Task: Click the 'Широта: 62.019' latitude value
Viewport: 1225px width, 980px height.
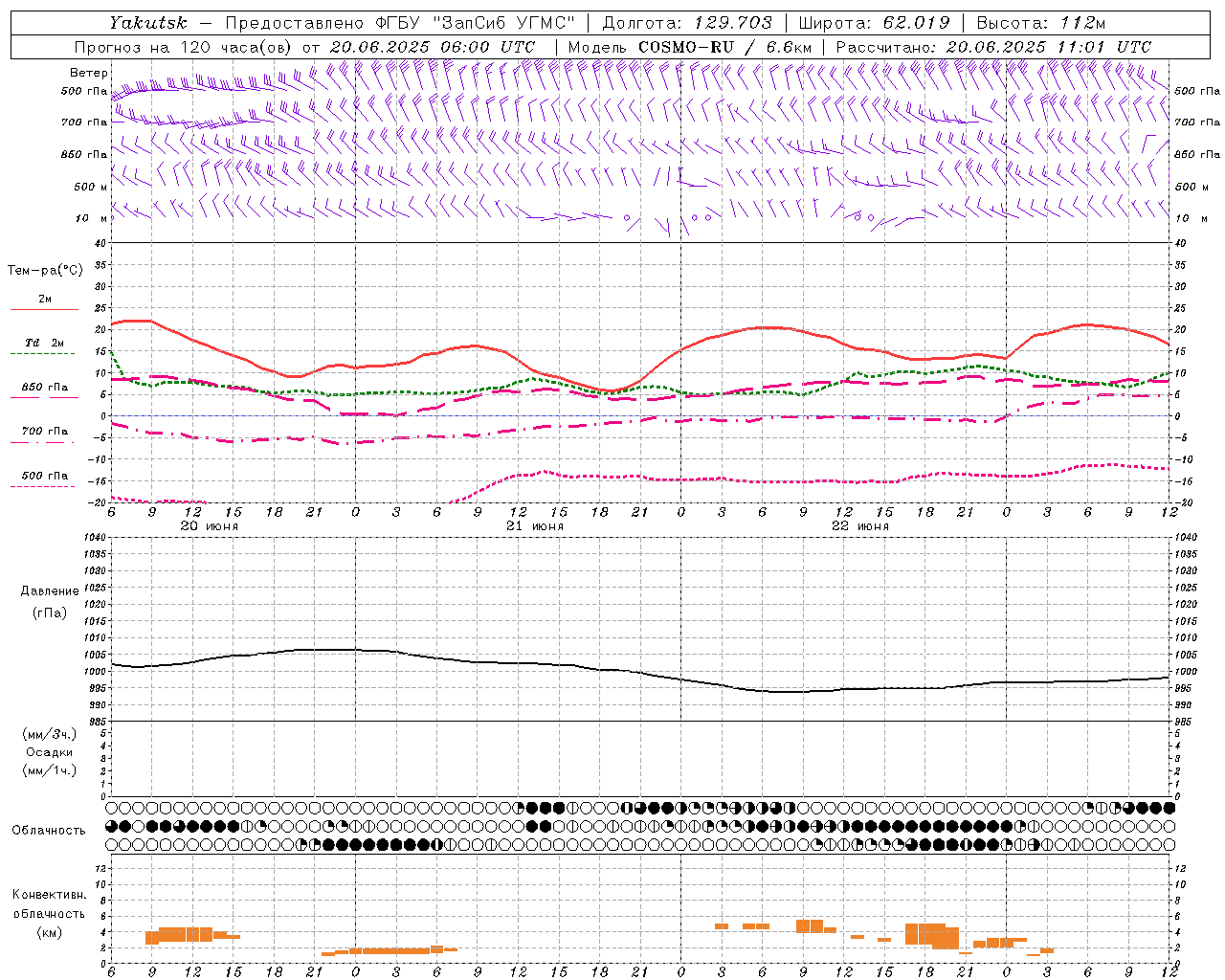Action: click(874, 22)
